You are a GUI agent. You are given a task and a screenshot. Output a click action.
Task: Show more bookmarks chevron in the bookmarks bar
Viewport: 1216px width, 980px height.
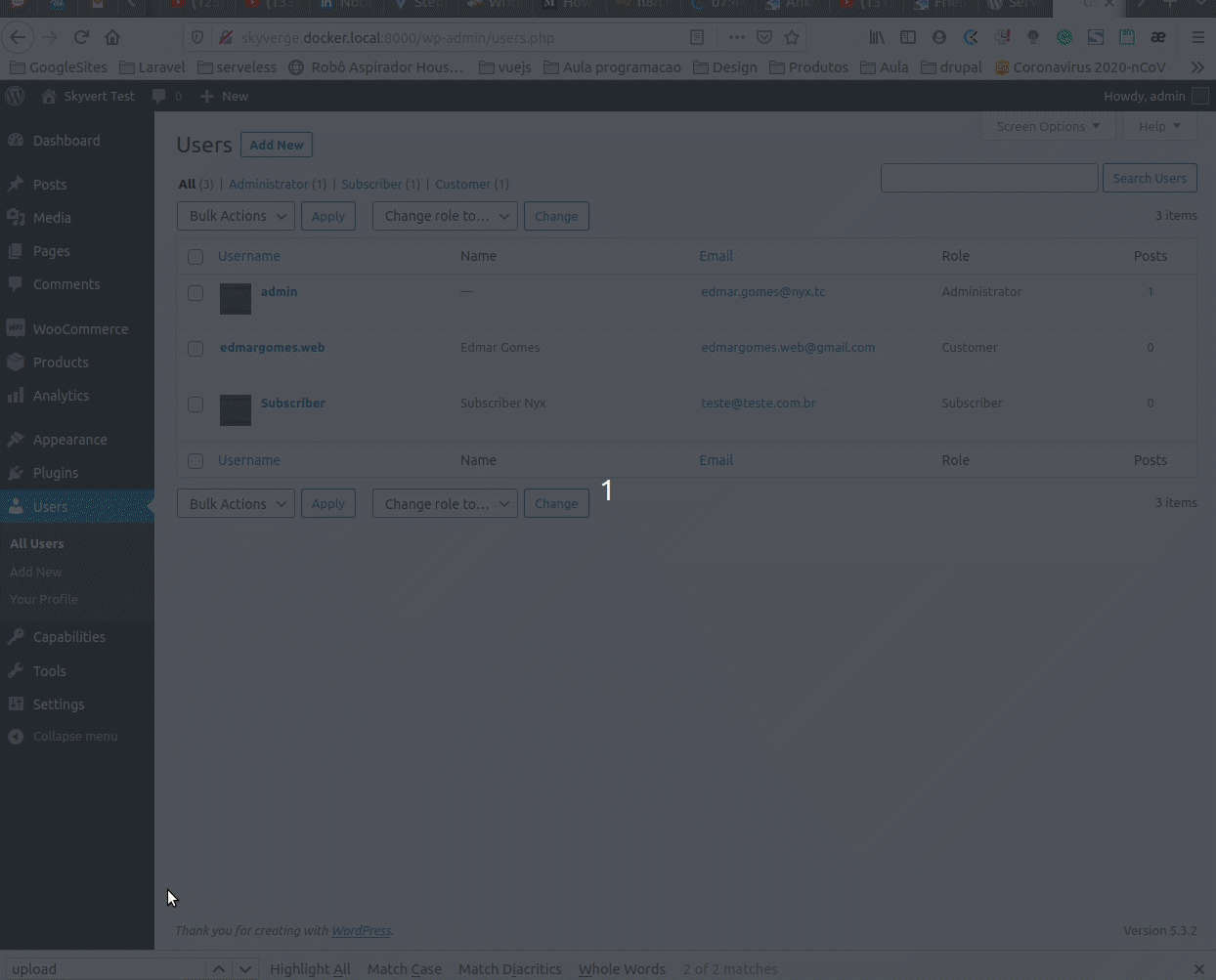tap(1197, 67)
